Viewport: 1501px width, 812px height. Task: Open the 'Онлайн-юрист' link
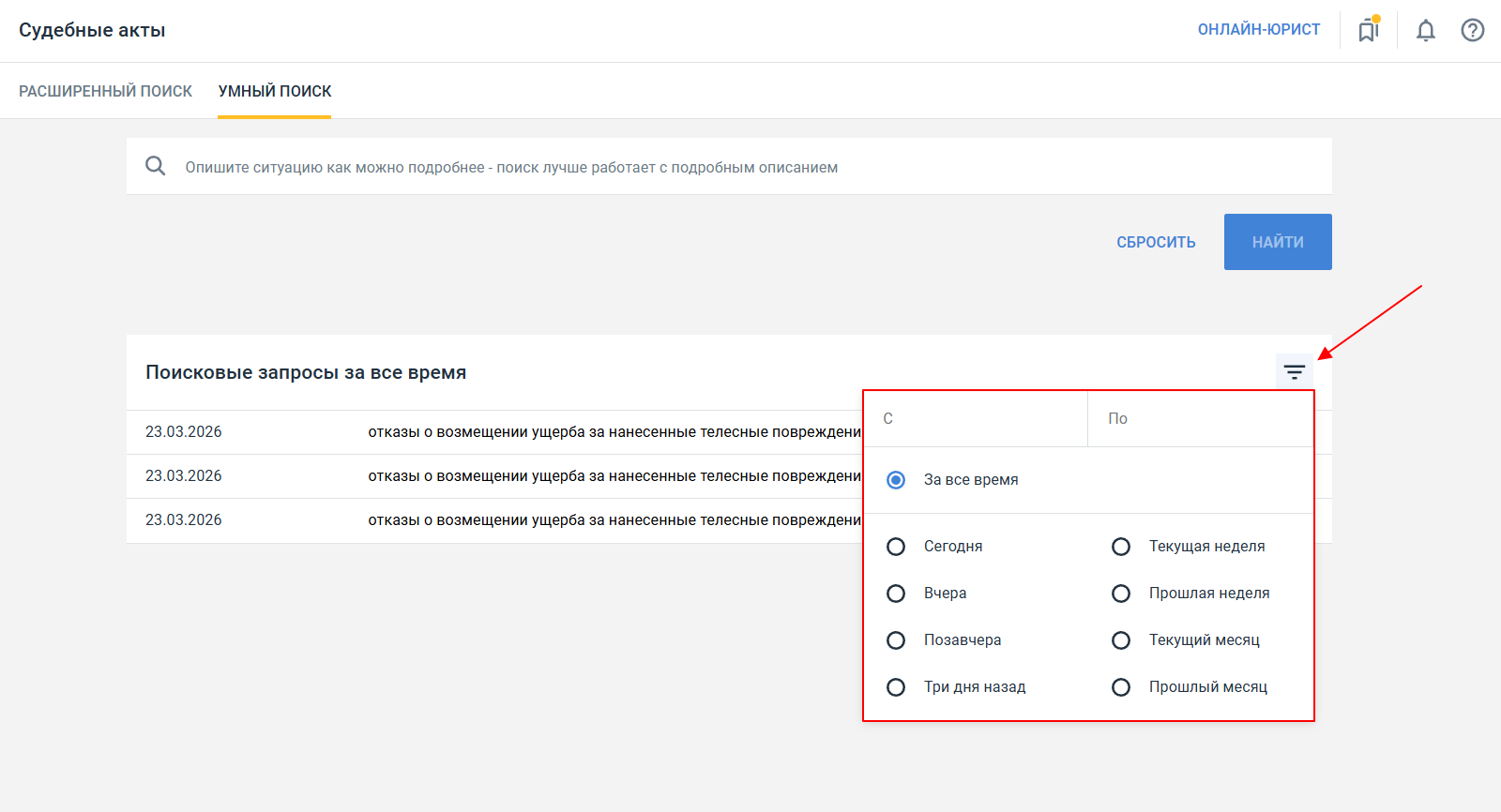[1258, 30]
